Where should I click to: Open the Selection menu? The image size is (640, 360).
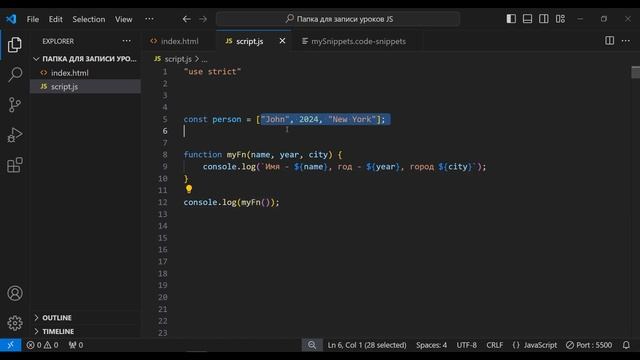coord(89,19)
